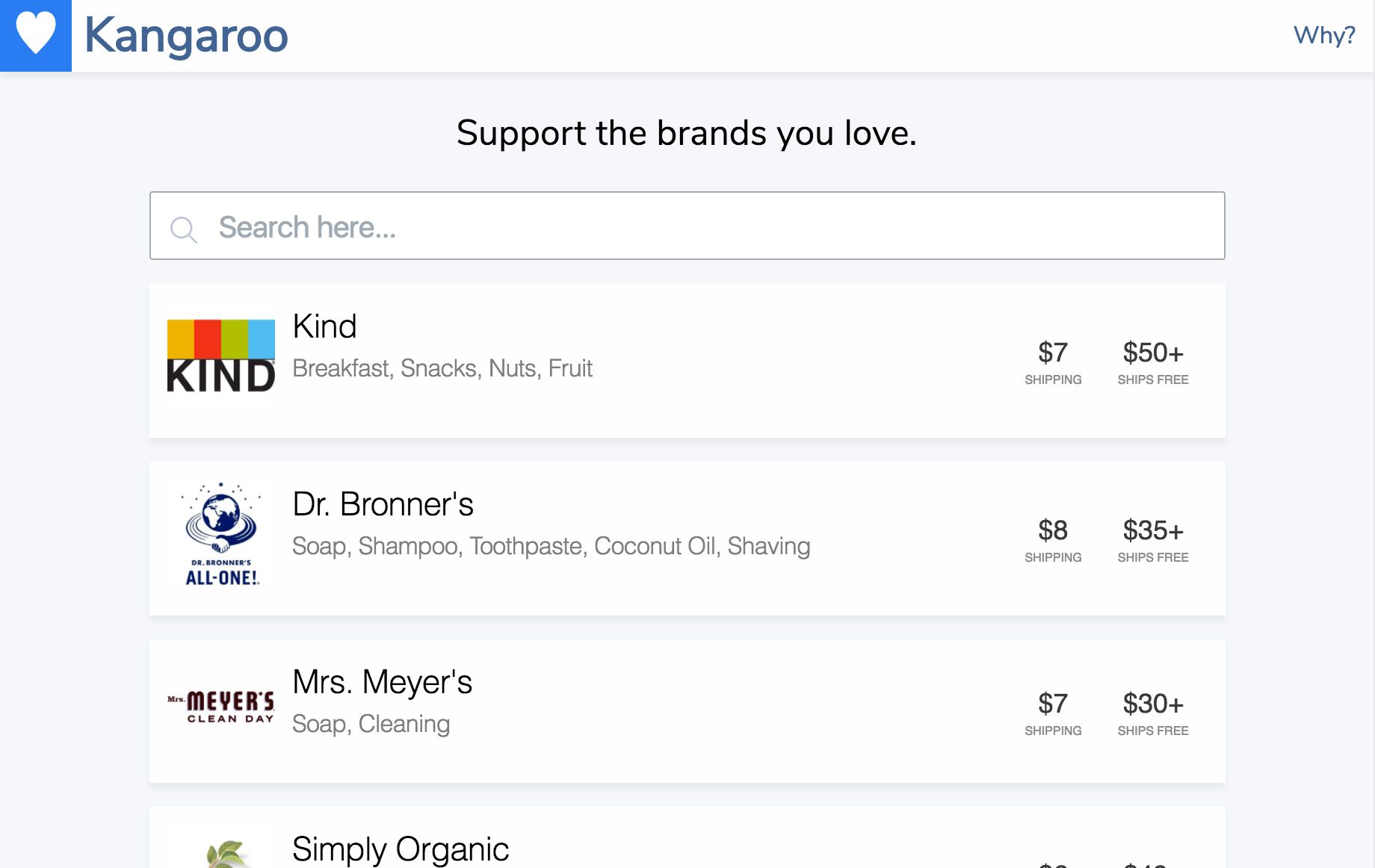Click Kind's $7 shipping price
This screenshot has height=868, width=1375.
click(1052, 353)
